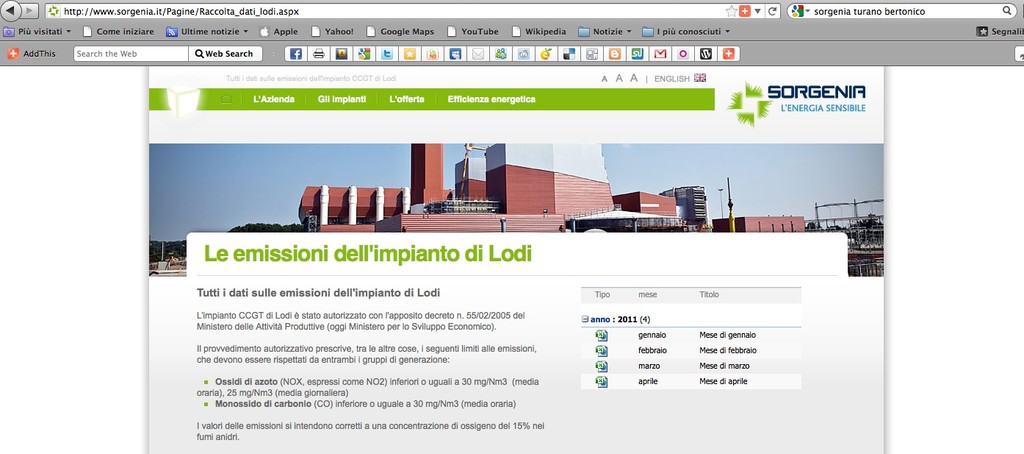Select the Efficienza energetica menu item
This screenshot has height=454, width=1024.
[491, 99]
